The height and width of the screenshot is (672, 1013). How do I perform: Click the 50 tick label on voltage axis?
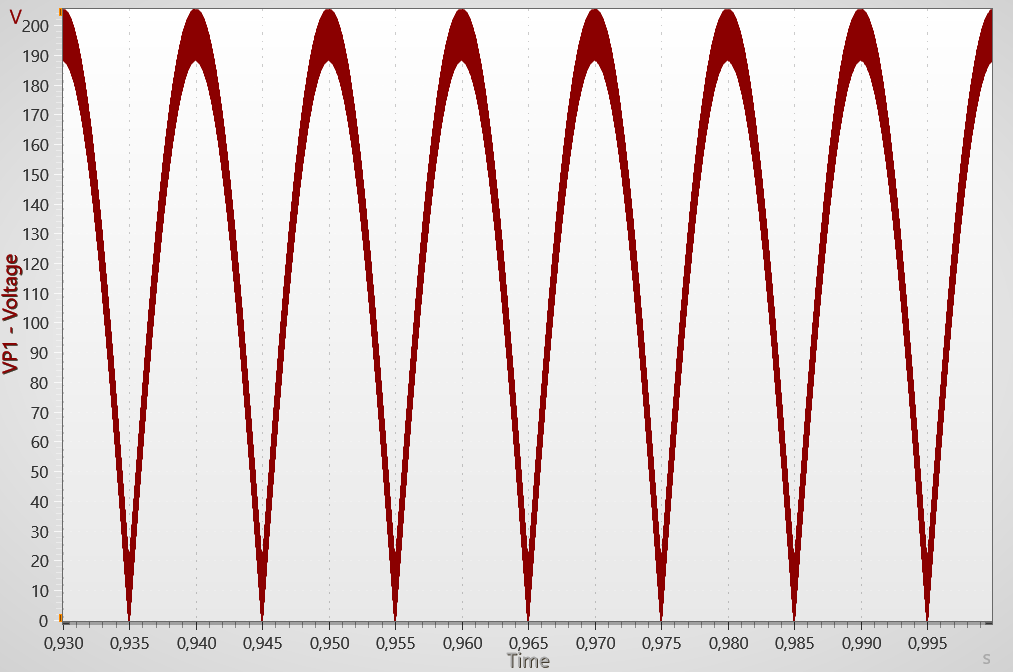coord(39,473)
